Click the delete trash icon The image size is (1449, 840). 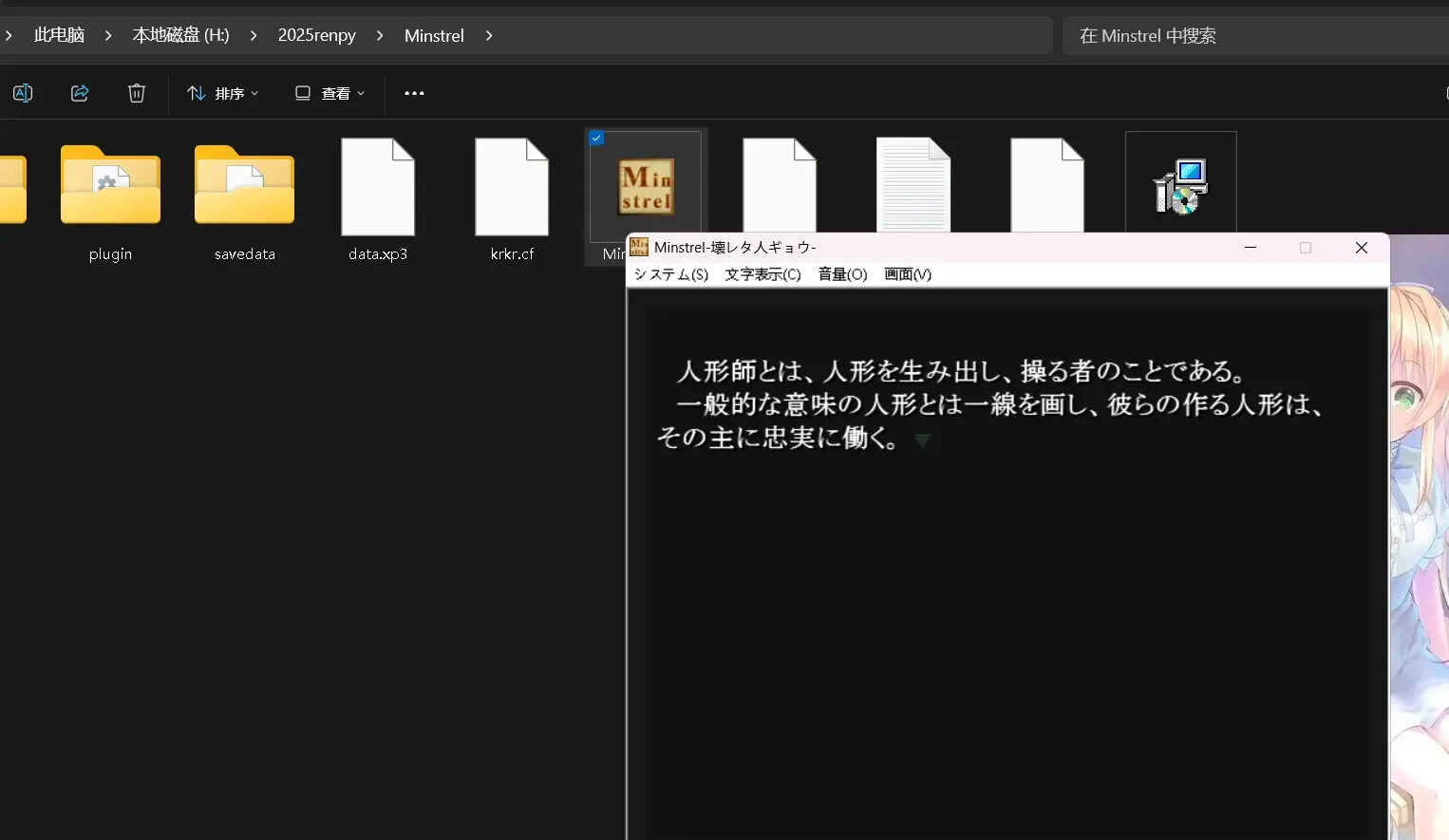coord(137,93)
